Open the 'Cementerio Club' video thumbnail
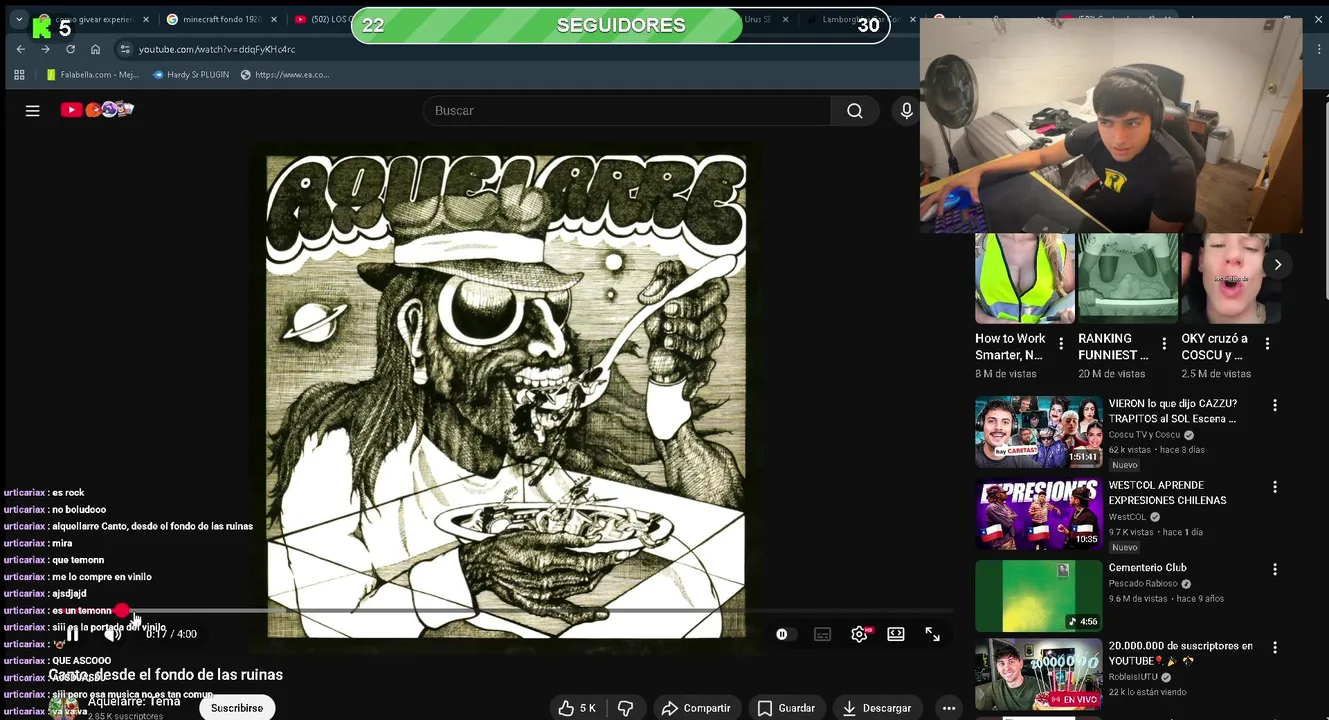 1038,596
